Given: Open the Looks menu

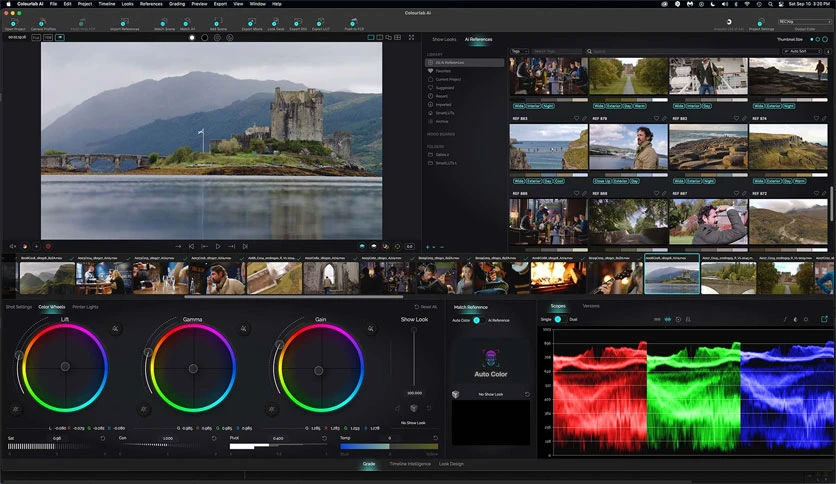Looking at the screenshot, I should coord(127,4).
